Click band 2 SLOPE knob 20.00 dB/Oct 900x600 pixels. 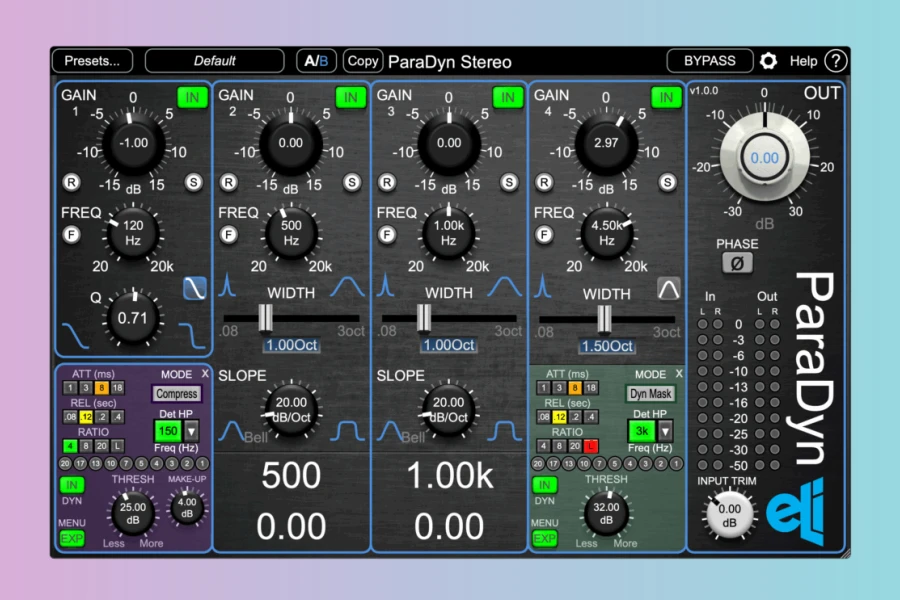[291, 410]
